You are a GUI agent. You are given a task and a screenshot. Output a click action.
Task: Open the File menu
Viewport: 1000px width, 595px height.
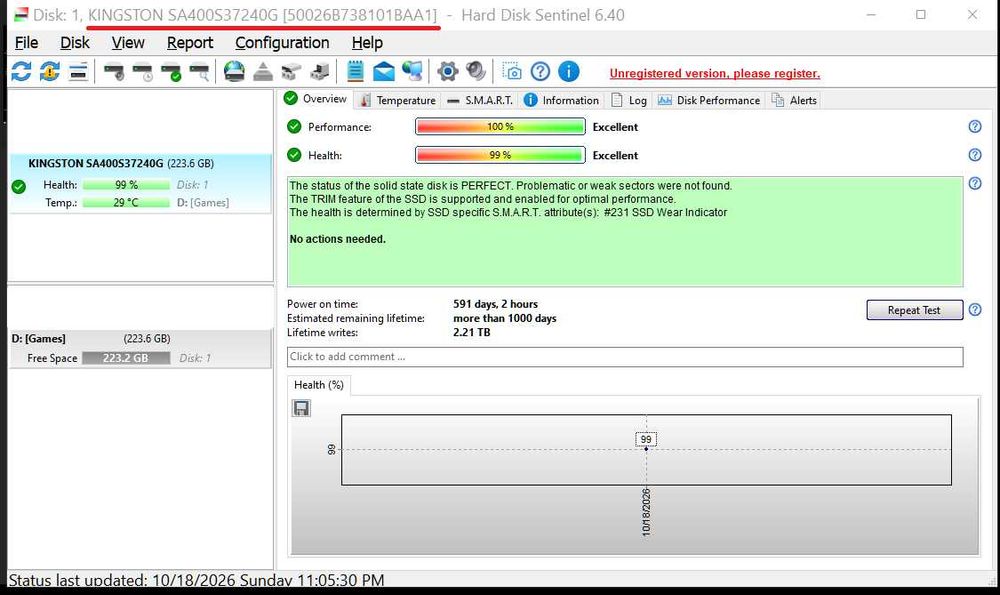pyautogui.click(x=26, y=43)
